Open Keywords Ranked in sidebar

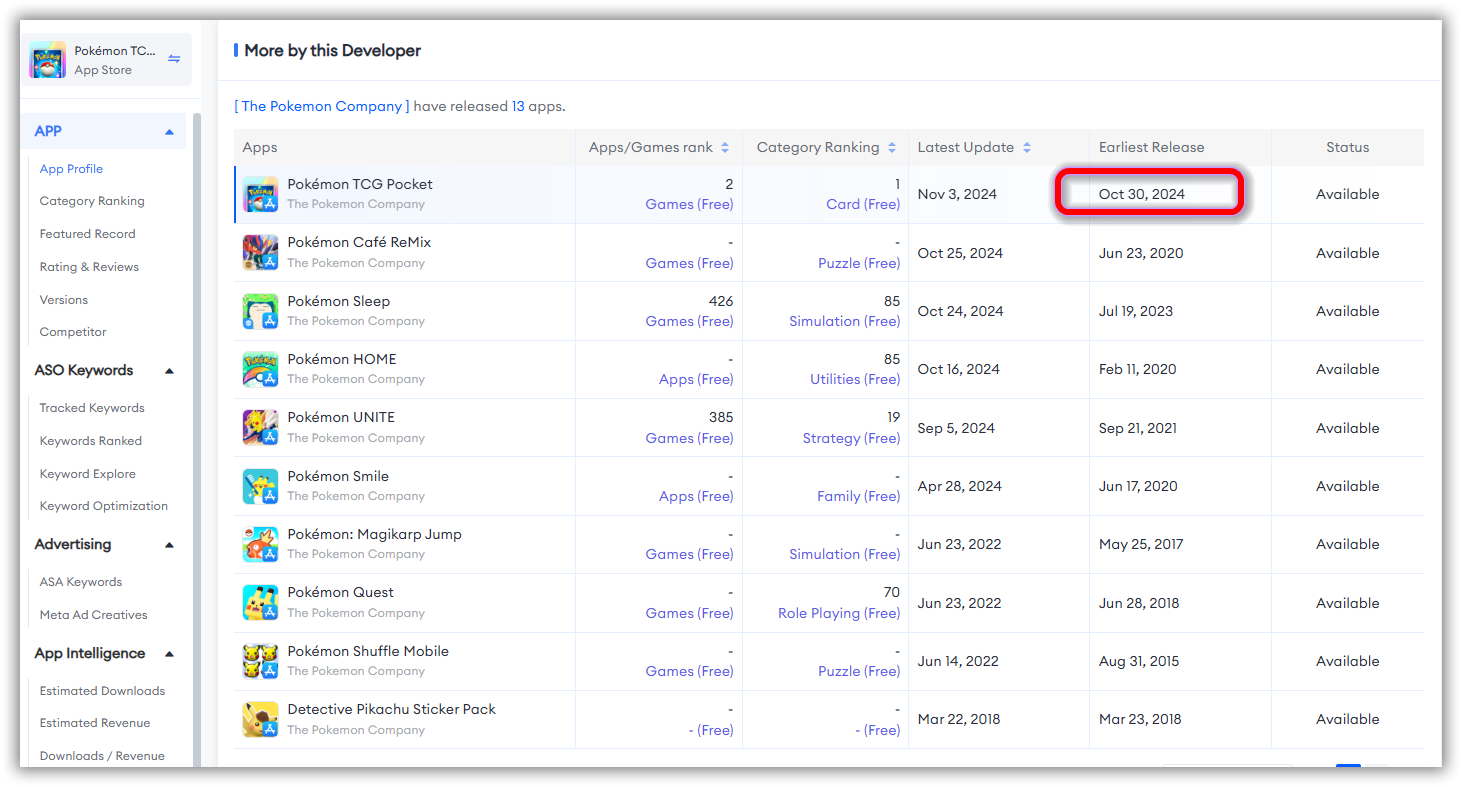[91, 441]
